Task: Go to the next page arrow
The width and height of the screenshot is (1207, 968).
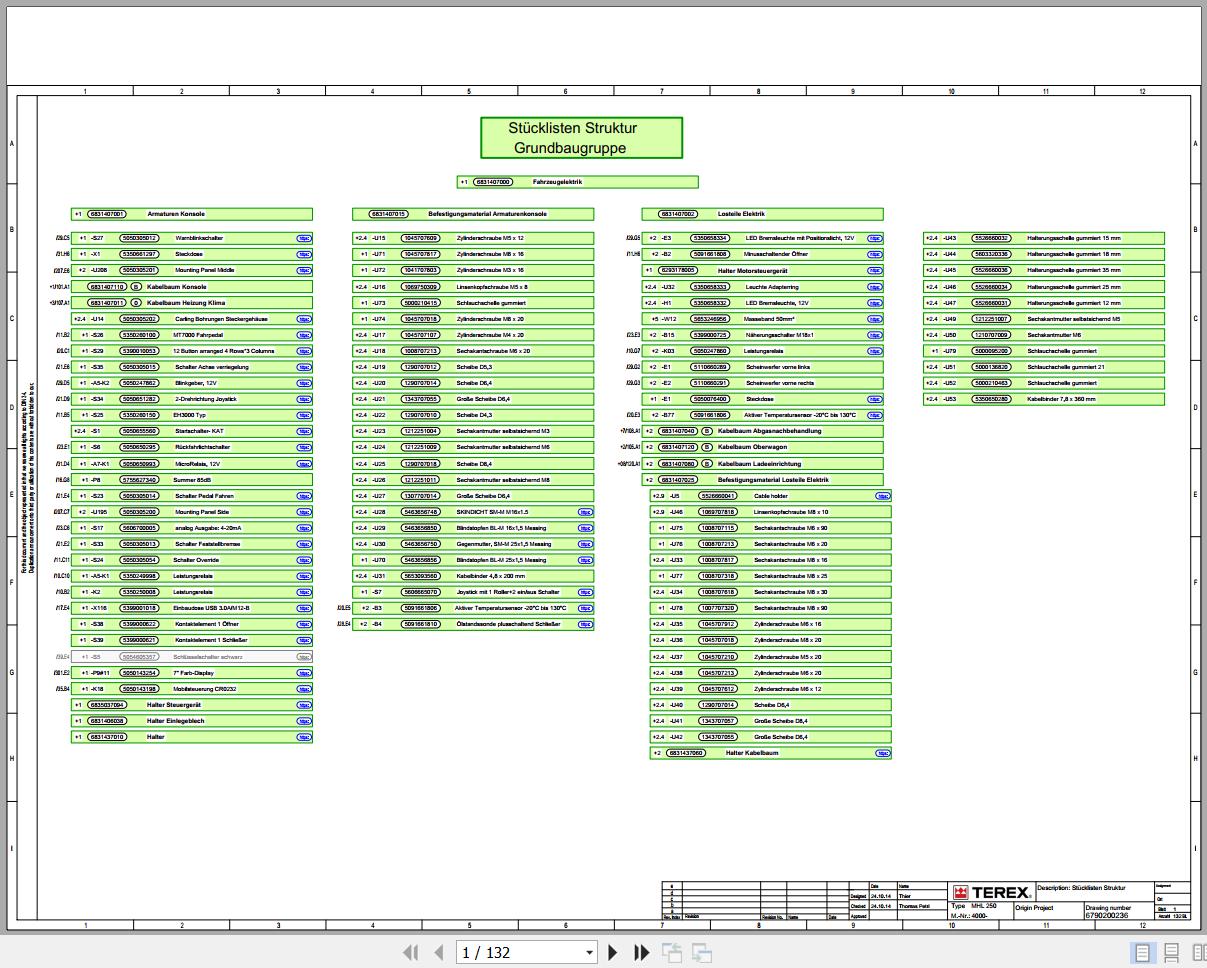Action: [x=613, y=952]
